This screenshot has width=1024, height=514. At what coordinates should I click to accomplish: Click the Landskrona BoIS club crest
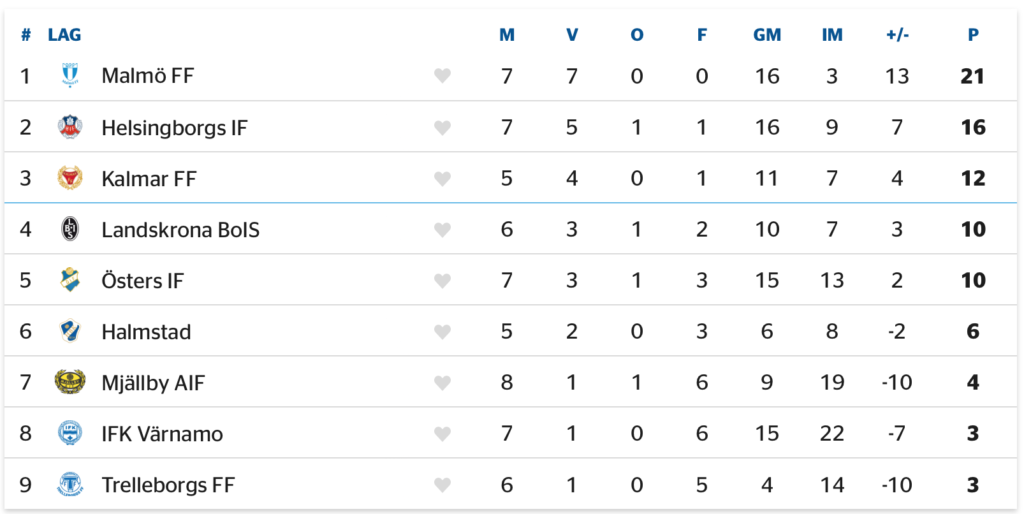pos(69,229)
